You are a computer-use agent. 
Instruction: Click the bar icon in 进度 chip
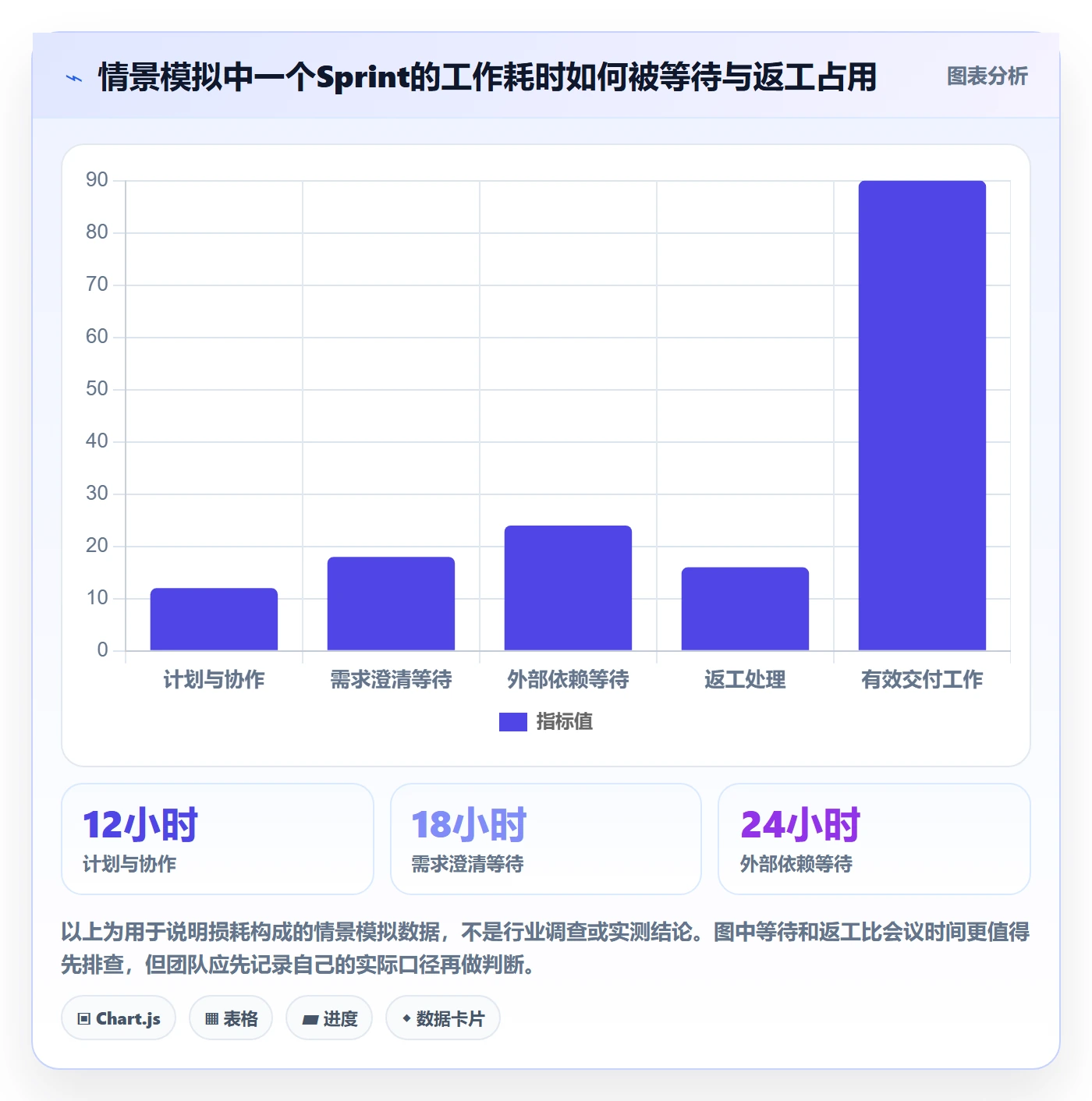click(x=310, y=1020)
